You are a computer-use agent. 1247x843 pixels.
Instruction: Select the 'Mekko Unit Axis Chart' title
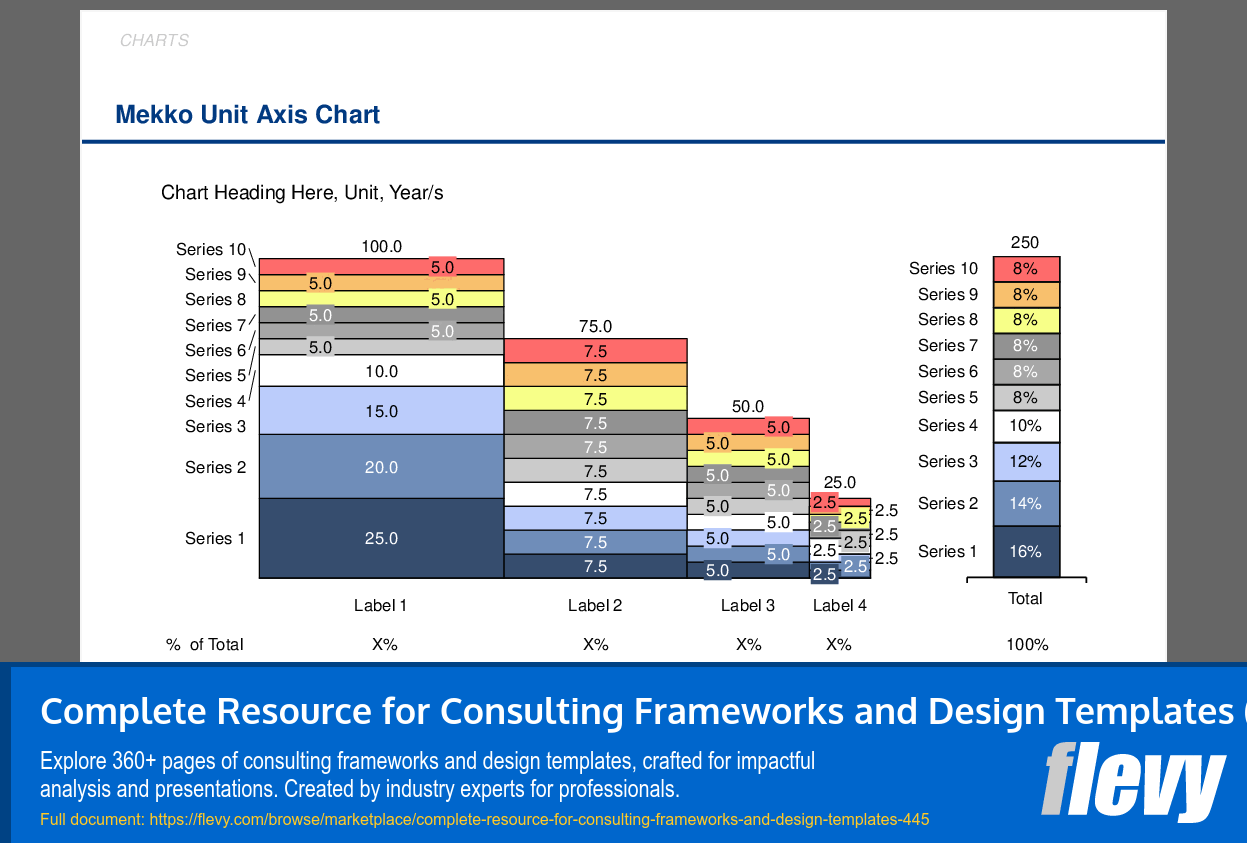click(x=247, y=114)
